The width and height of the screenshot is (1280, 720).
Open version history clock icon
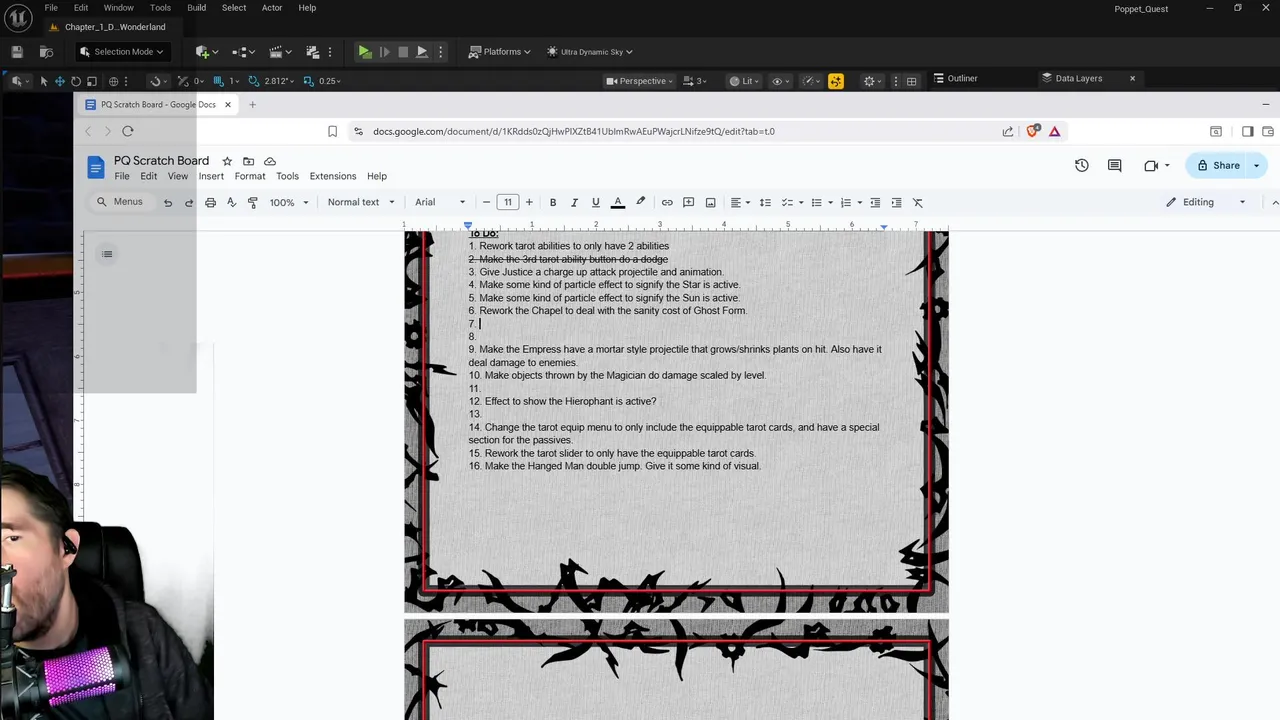tap(1081, 165)
